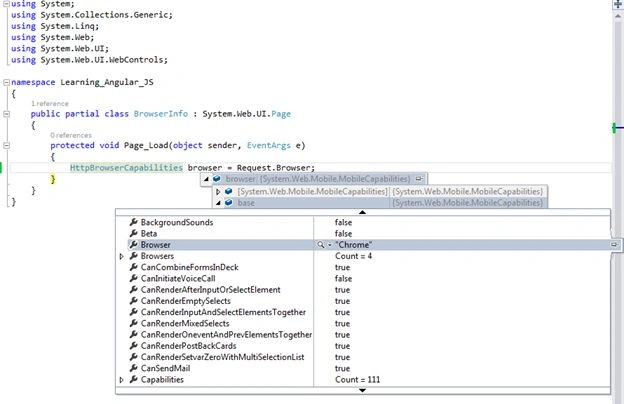This screenshot has width=624, height=404.
Task: Click the blue cube icon beside browser datatip
Action: click(x=217, y=179)
